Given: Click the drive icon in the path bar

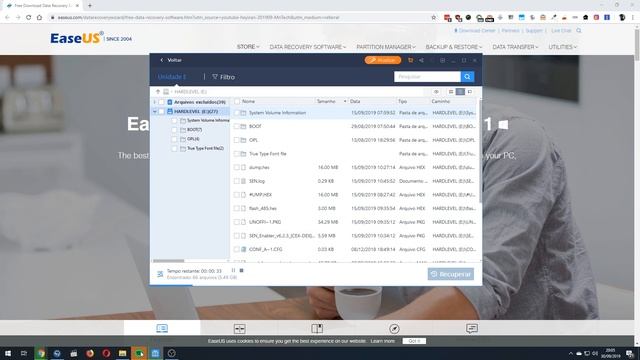Looking at the screenshot, I should click(x=166, y=92).
